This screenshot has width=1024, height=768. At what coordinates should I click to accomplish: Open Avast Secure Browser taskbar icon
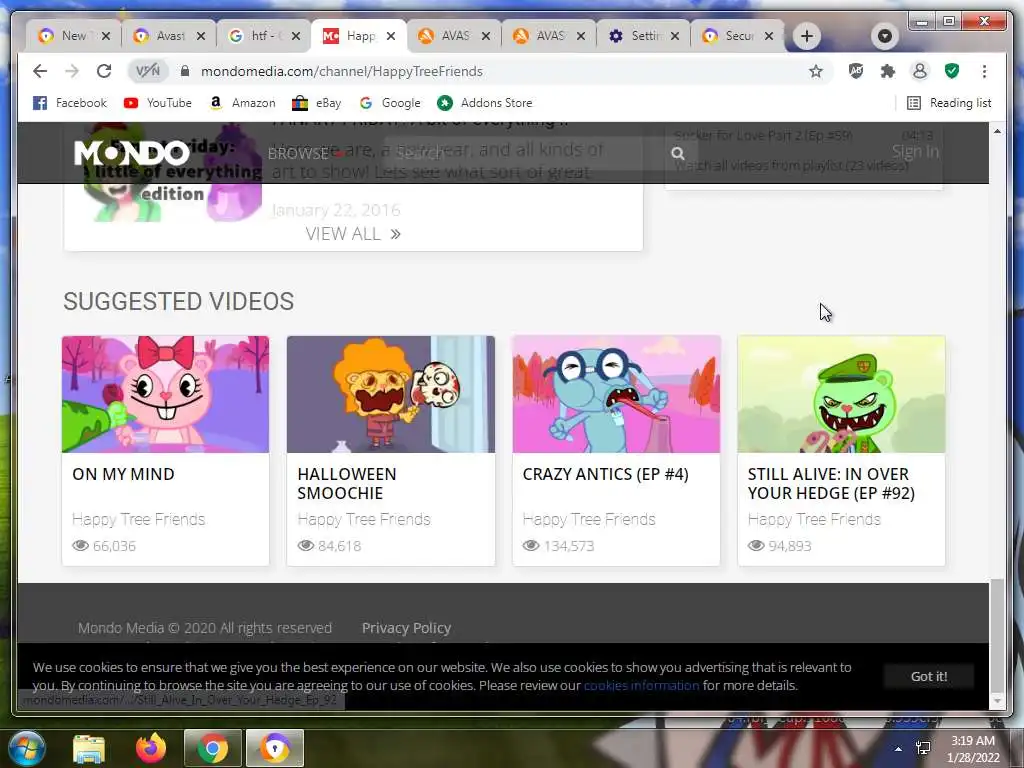275,748
